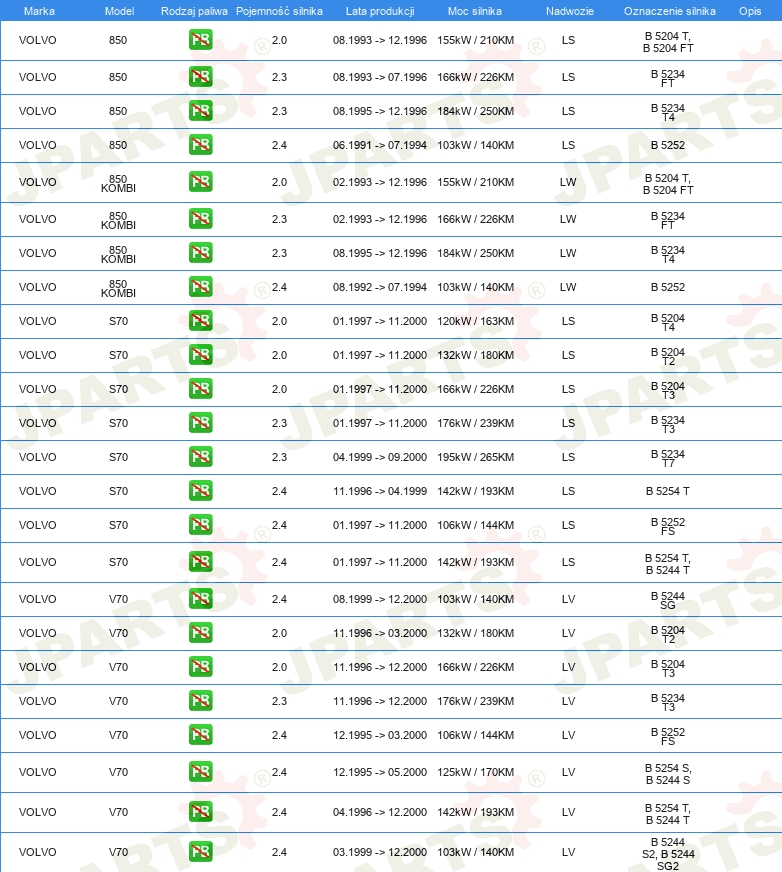This screenshot has width=782, height=872.
Task: Click petrol icon for 850 KOMBI 184kW row
Action: click(x=200, y=252)
